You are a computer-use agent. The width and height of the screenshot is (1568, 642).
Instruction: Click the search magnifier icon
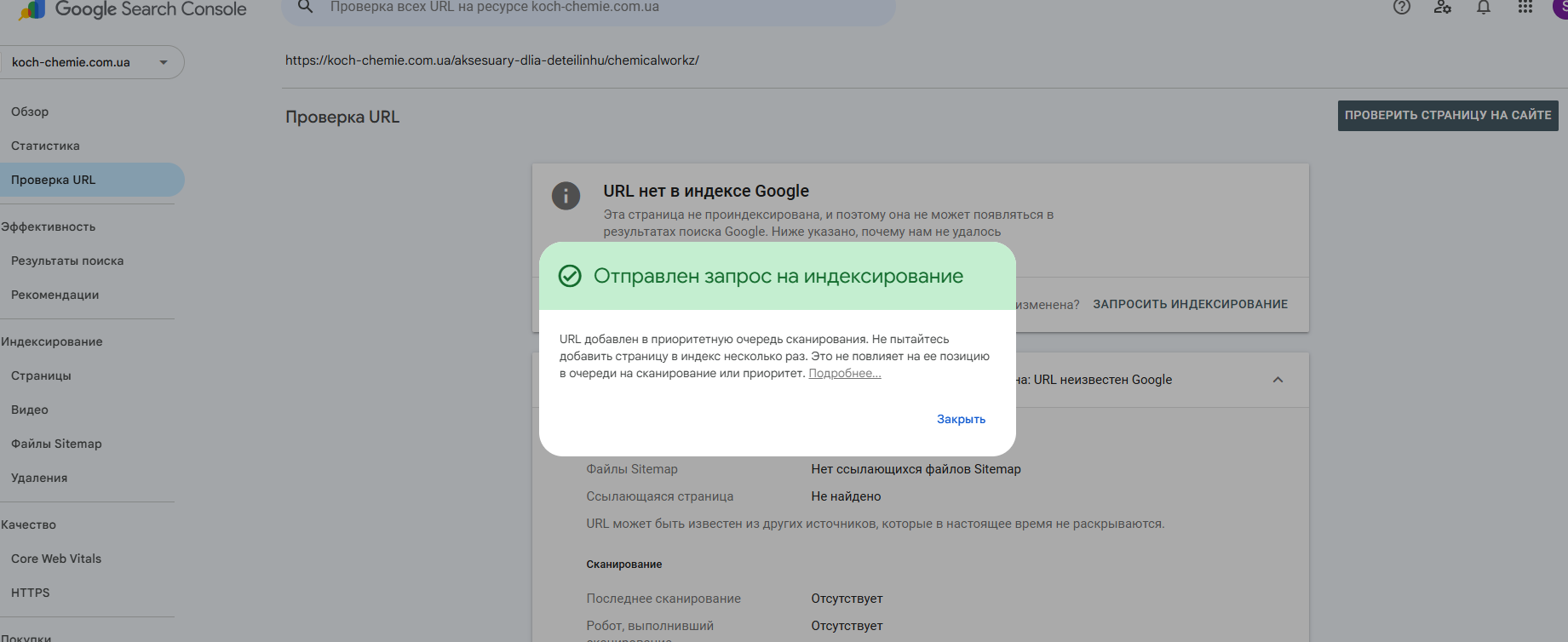(305, 7)
